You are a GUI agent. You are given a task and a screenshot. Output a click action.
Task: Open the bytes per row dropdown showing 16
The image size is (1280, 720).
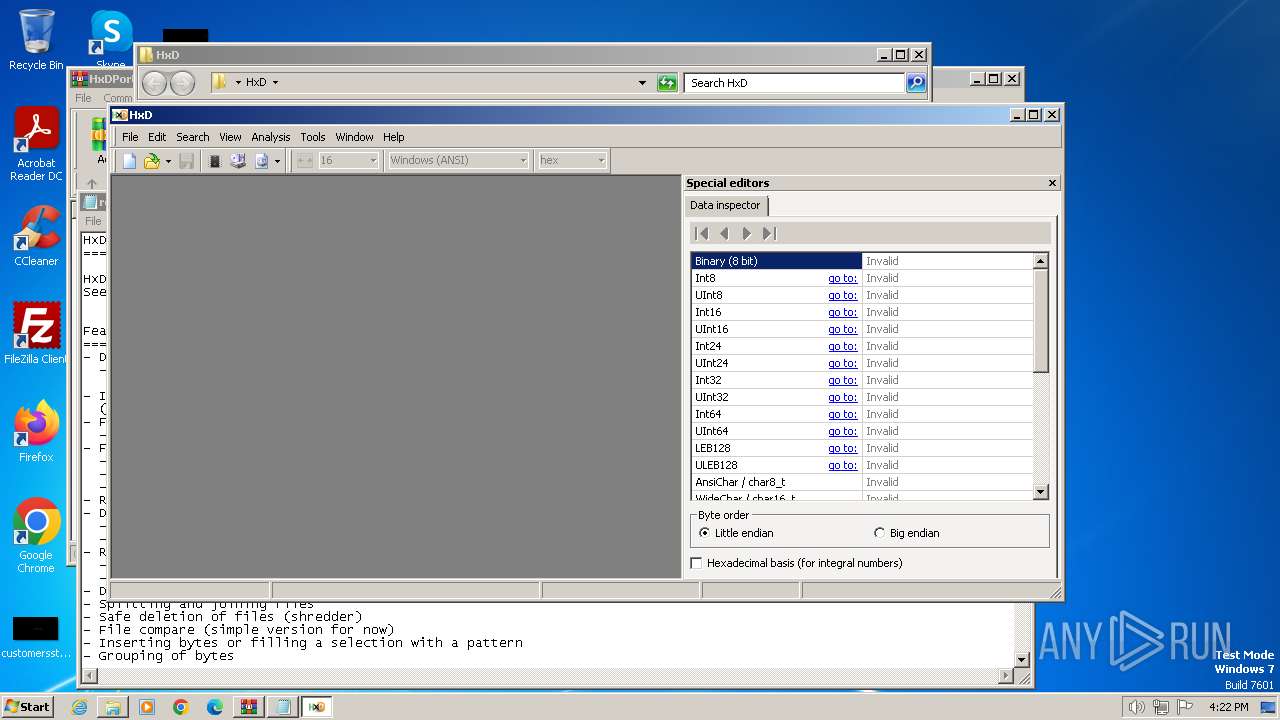348,160
